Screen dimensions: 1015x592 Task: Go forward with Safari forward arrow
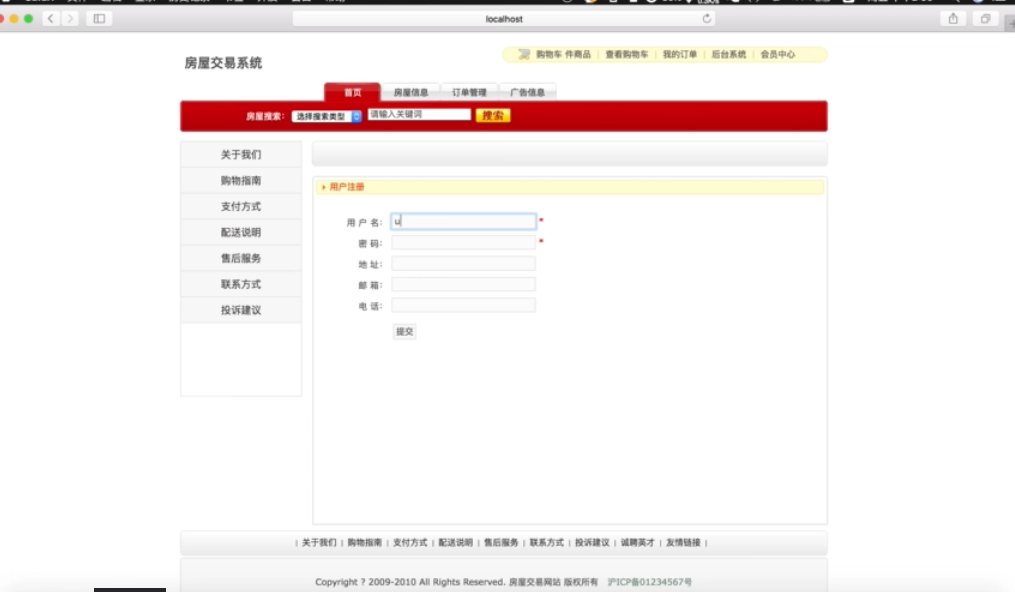[x=71, y=19]
